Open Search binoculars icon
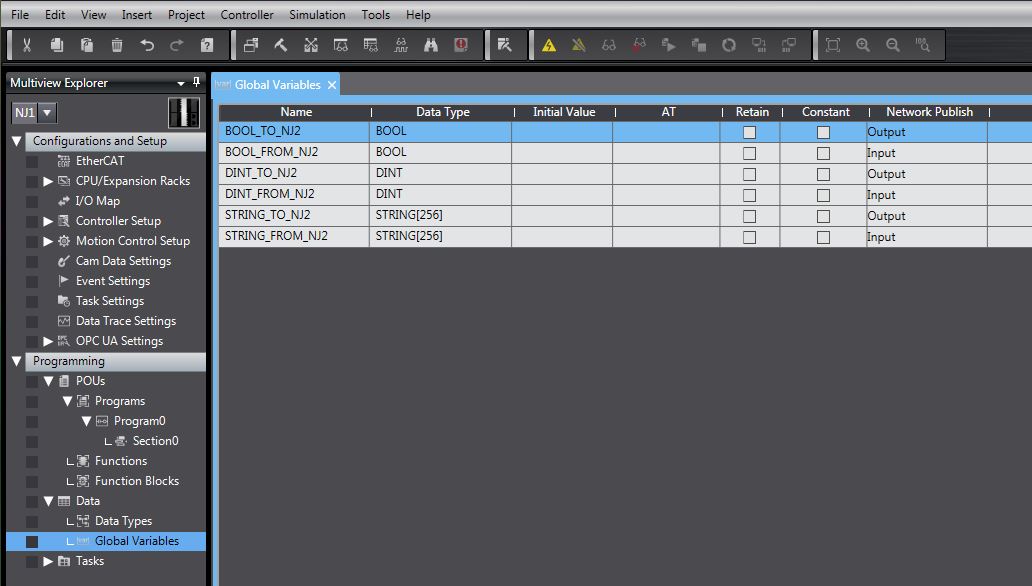This screenshot has height=586, width=1032. [x=430, y=45]
